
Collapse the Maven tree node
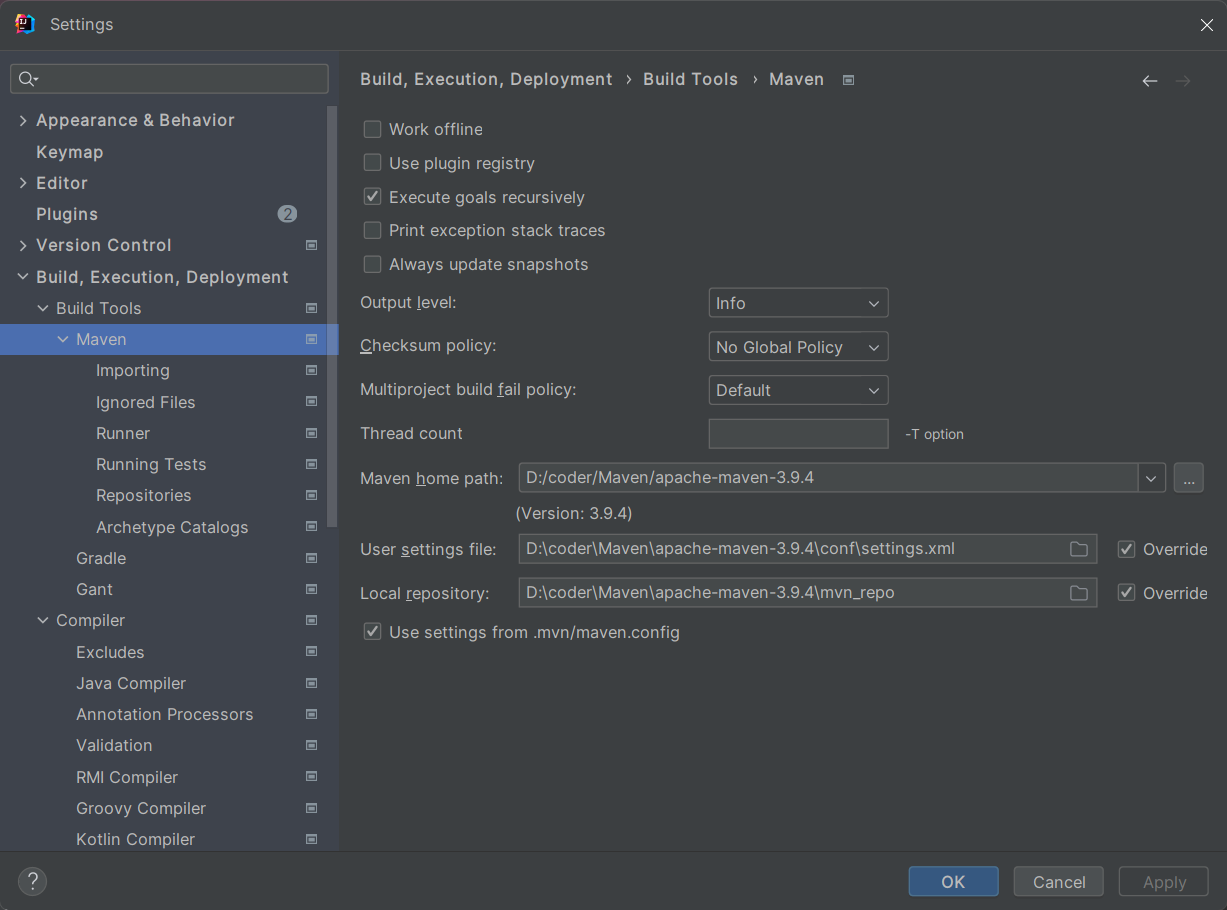(x=63, y=340)
